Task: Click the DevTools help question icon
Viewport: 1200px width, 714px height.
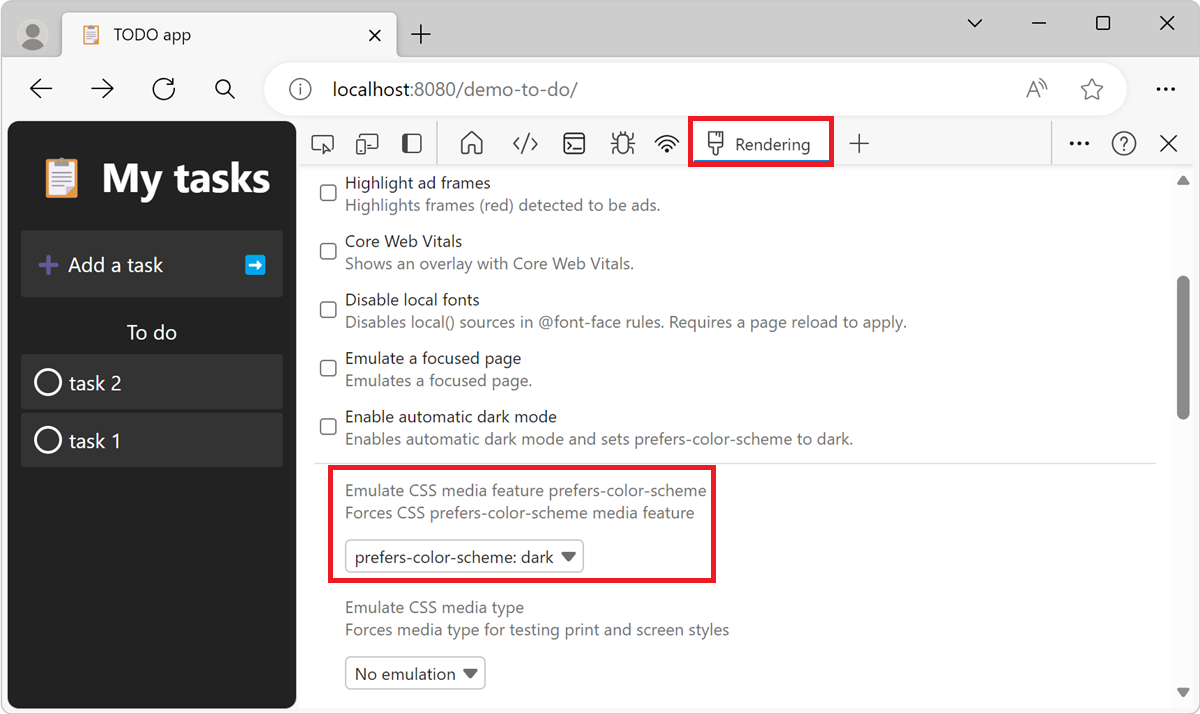Action: tap(1124, 144)
